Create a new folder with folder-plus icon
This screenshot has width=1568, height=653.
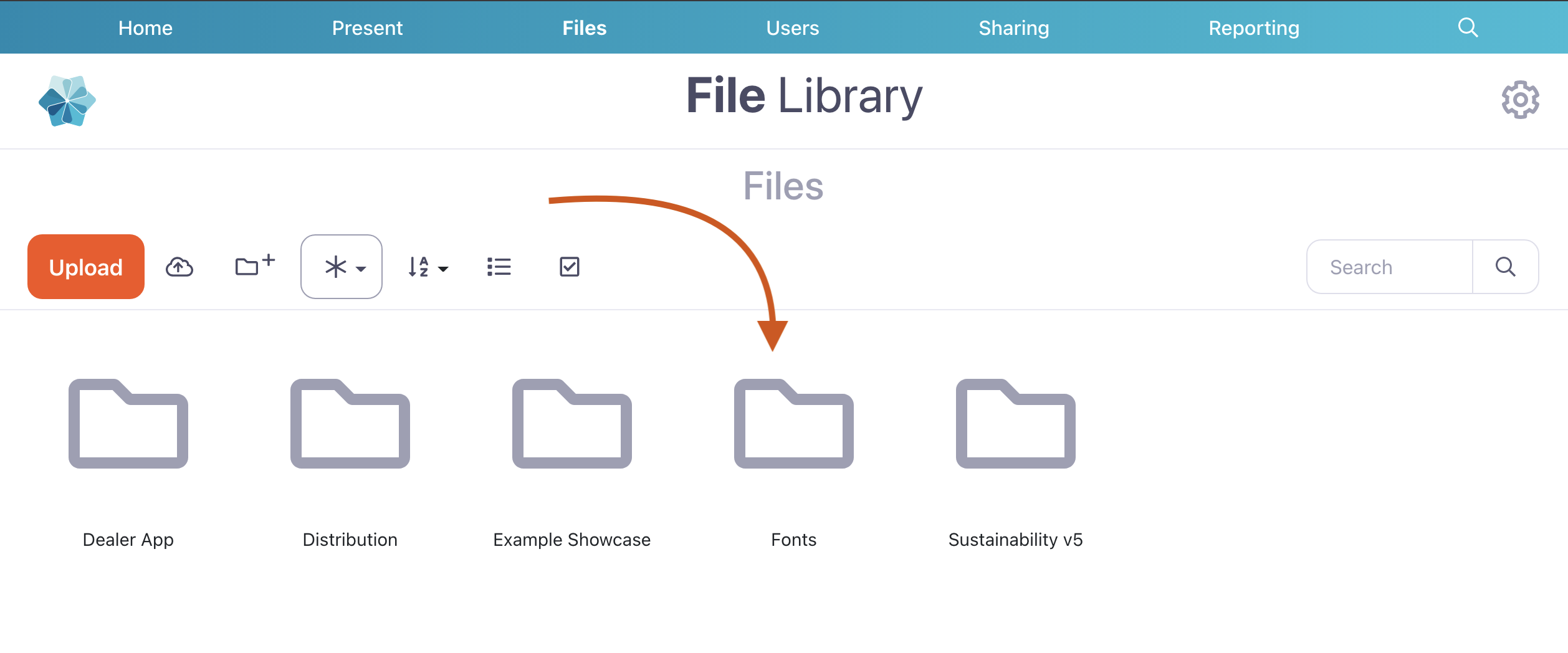click(x=255, y=265)
